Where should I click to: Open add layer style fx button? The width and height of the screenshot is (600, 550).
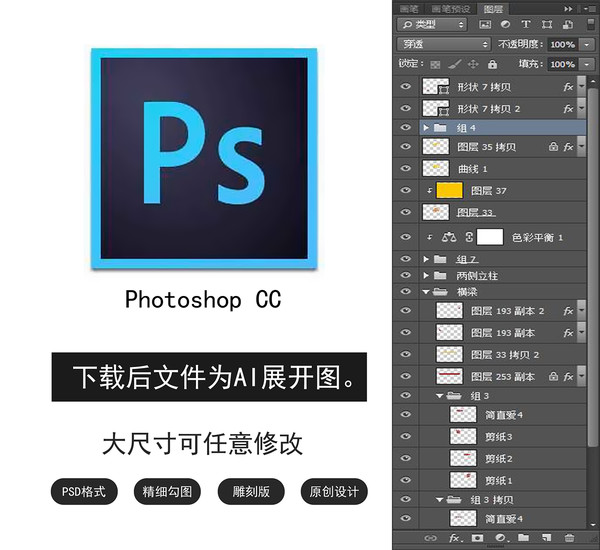[x=455, y=538]
